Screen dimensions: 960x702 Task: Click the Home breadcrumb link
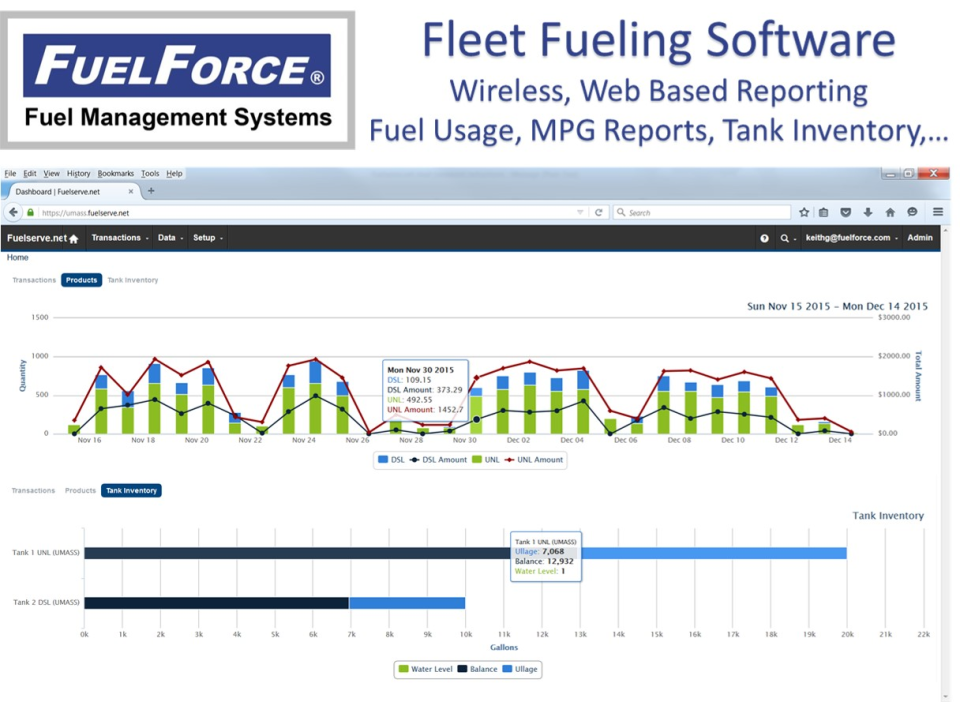[17, 257]
